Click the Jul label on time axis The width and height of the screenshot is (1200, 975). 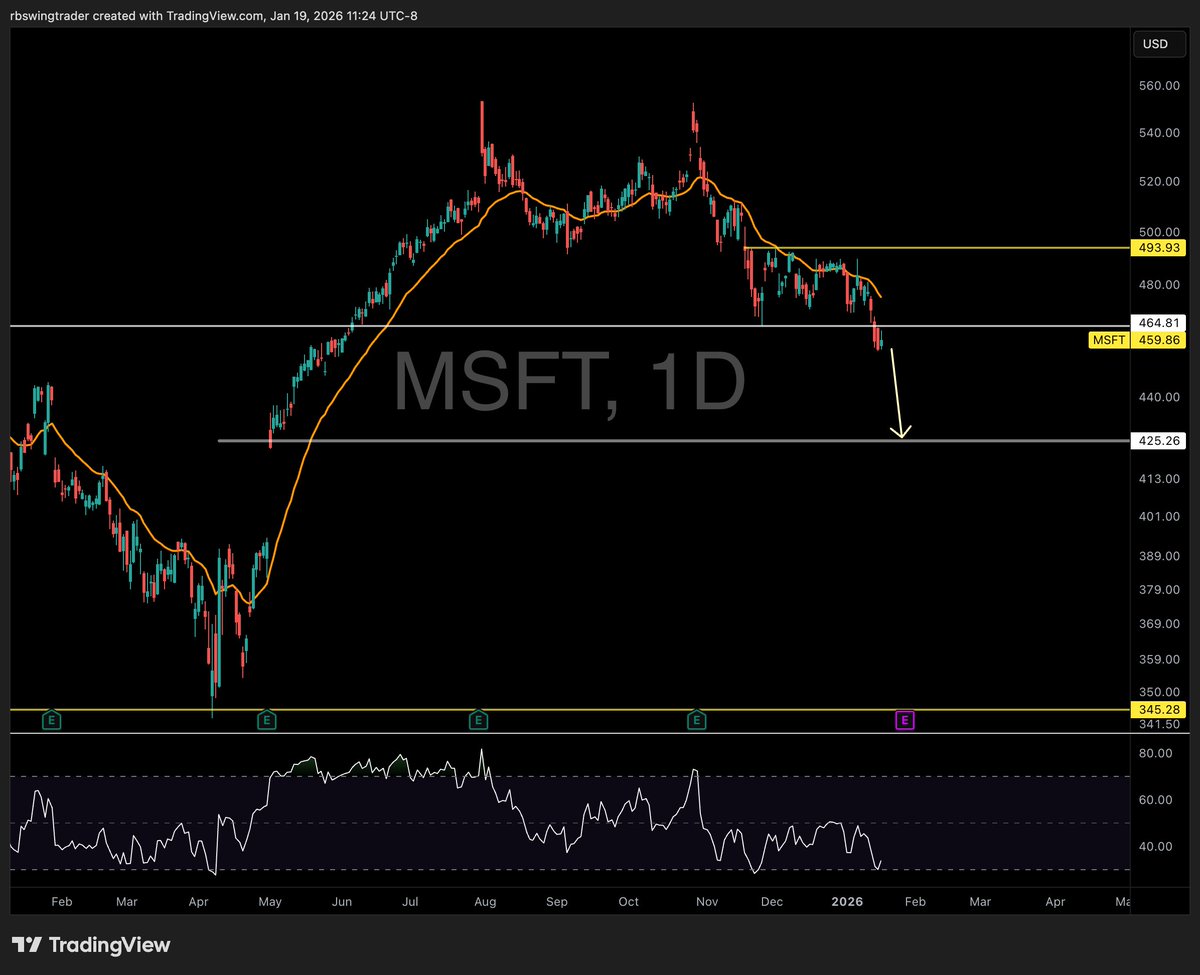[410, 901]
